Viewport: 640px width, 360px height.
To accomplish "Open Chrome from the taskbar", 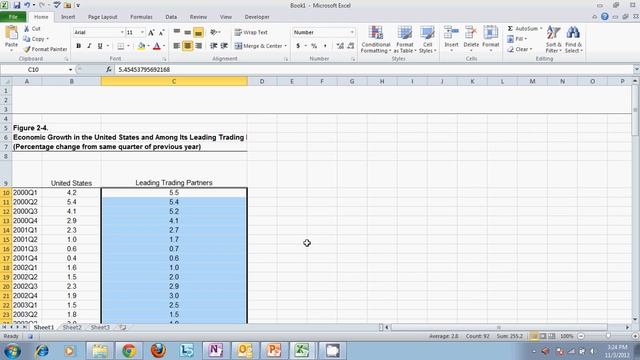I will click(129, 351).
